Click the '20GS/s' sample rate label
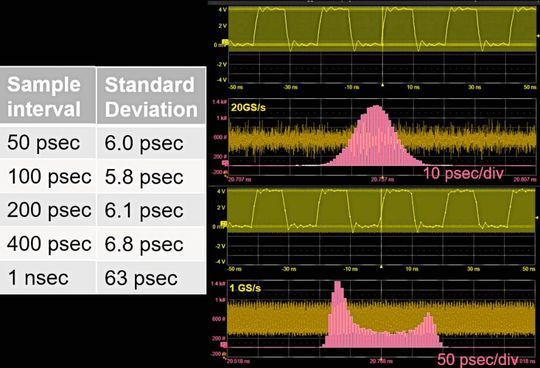540x368 pixels. [x=248, y=108]
